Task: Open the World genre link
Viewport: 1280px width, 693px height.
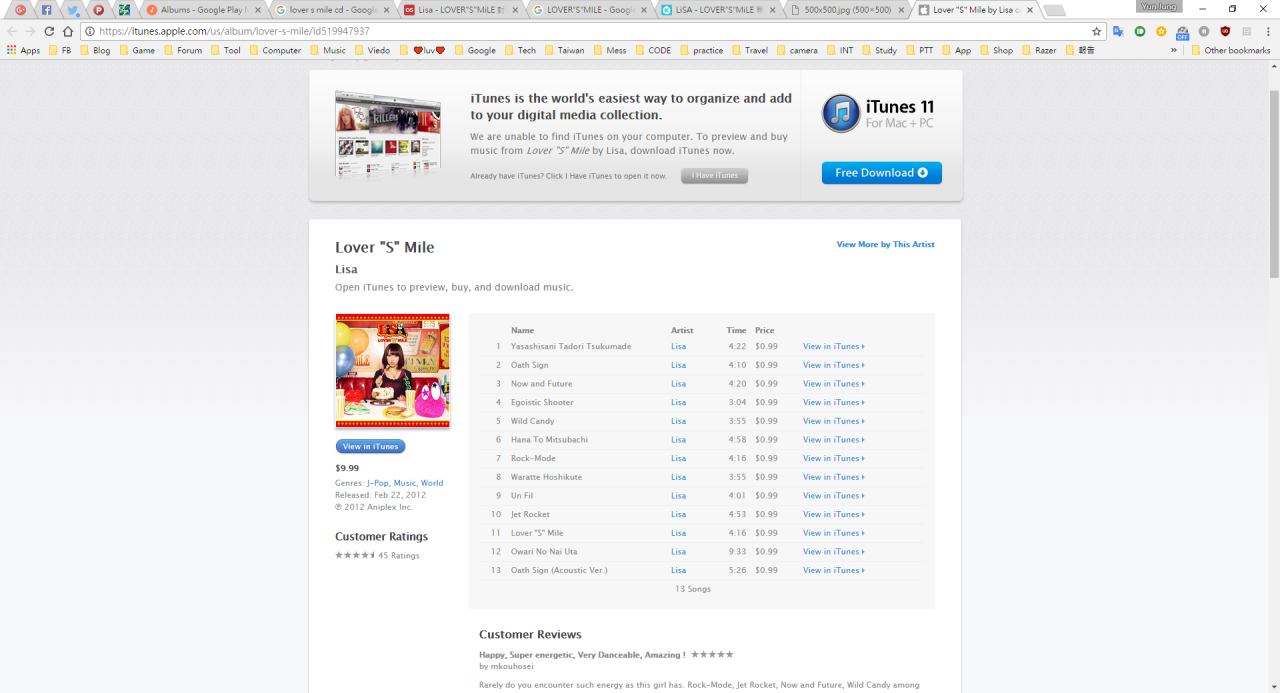Action: (432, 483)
